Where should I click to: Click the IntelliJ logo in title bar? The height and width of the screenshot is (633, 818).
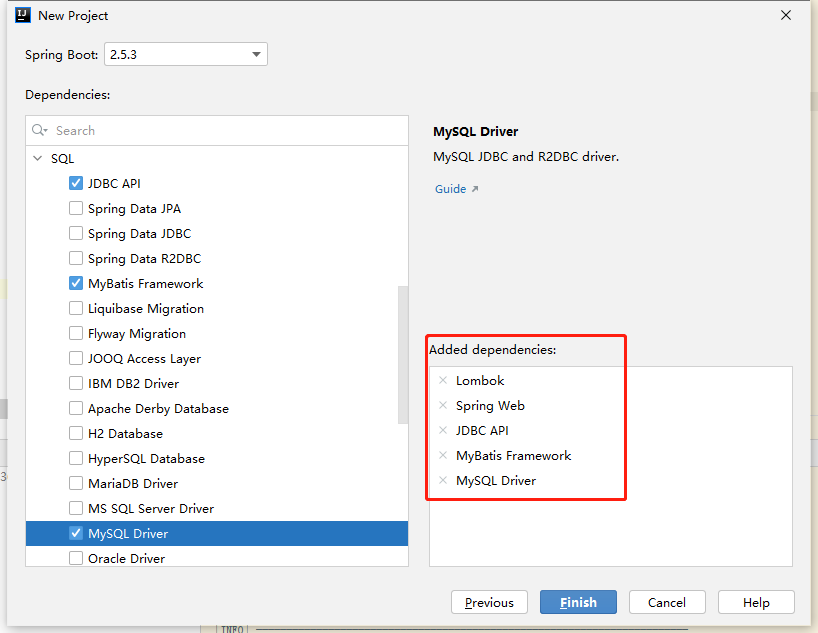tap(23, 15)
